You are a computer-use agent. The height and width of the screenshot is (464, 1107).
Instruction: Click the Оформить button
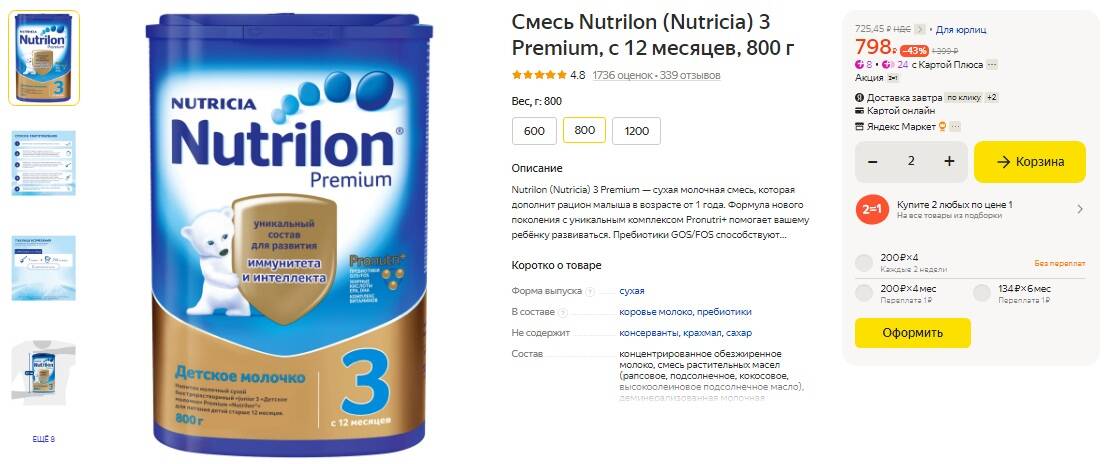pyautogui.click(x=913, y=333)
